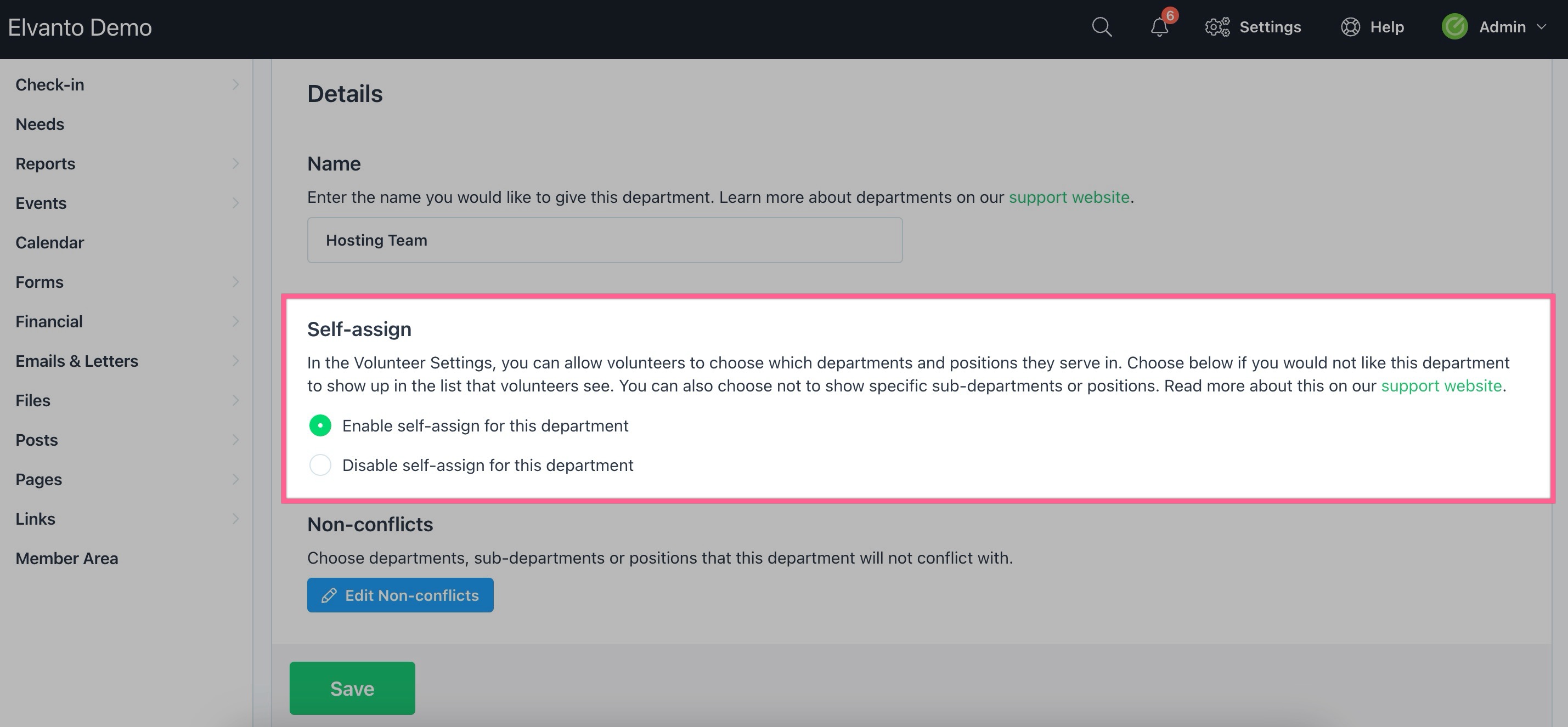Click the Help lifebuoy icon
Screen dimensions: 1568x727
[x=1350, y=27]
